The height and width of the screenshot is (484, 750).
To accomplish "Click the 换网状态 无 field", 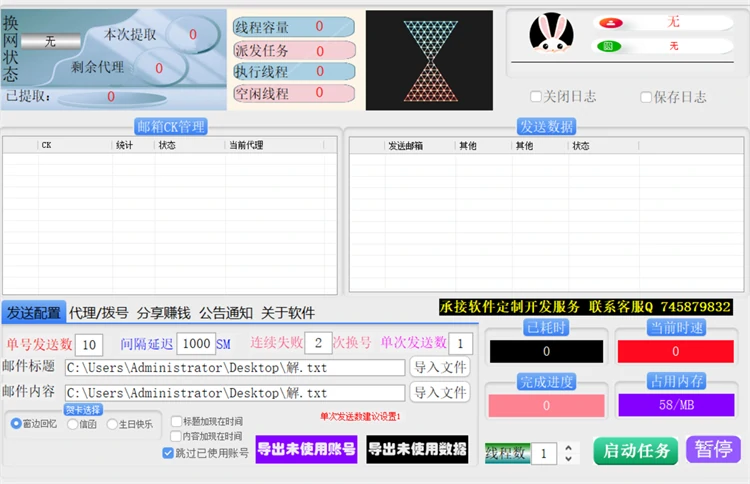I will 50,42.
